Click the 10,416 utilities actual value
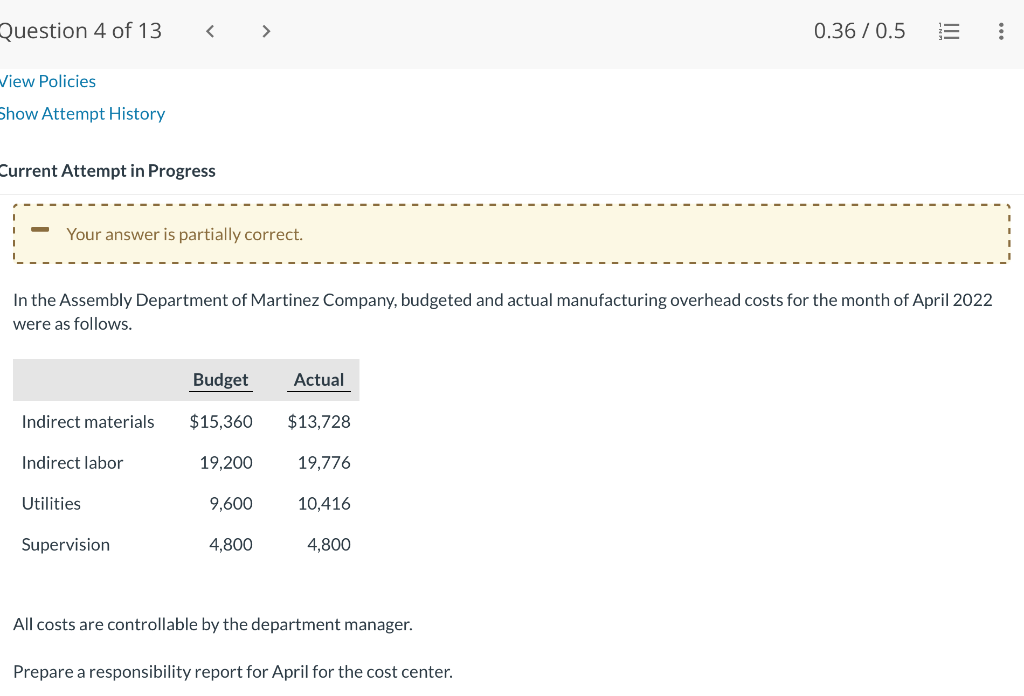This screenshot has height=696, width=1024. [324, 504]
